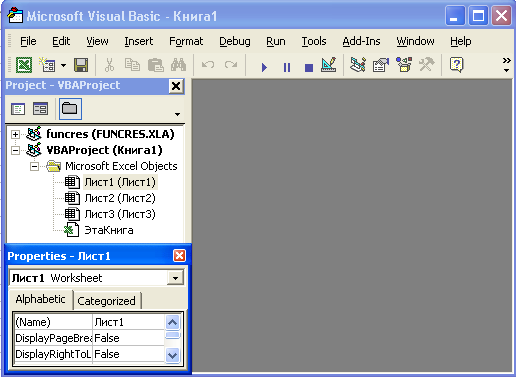This screenshot has height=377, width=516.
Task: Close the Properties - Лист1 panel
Action: coord(179,256)
